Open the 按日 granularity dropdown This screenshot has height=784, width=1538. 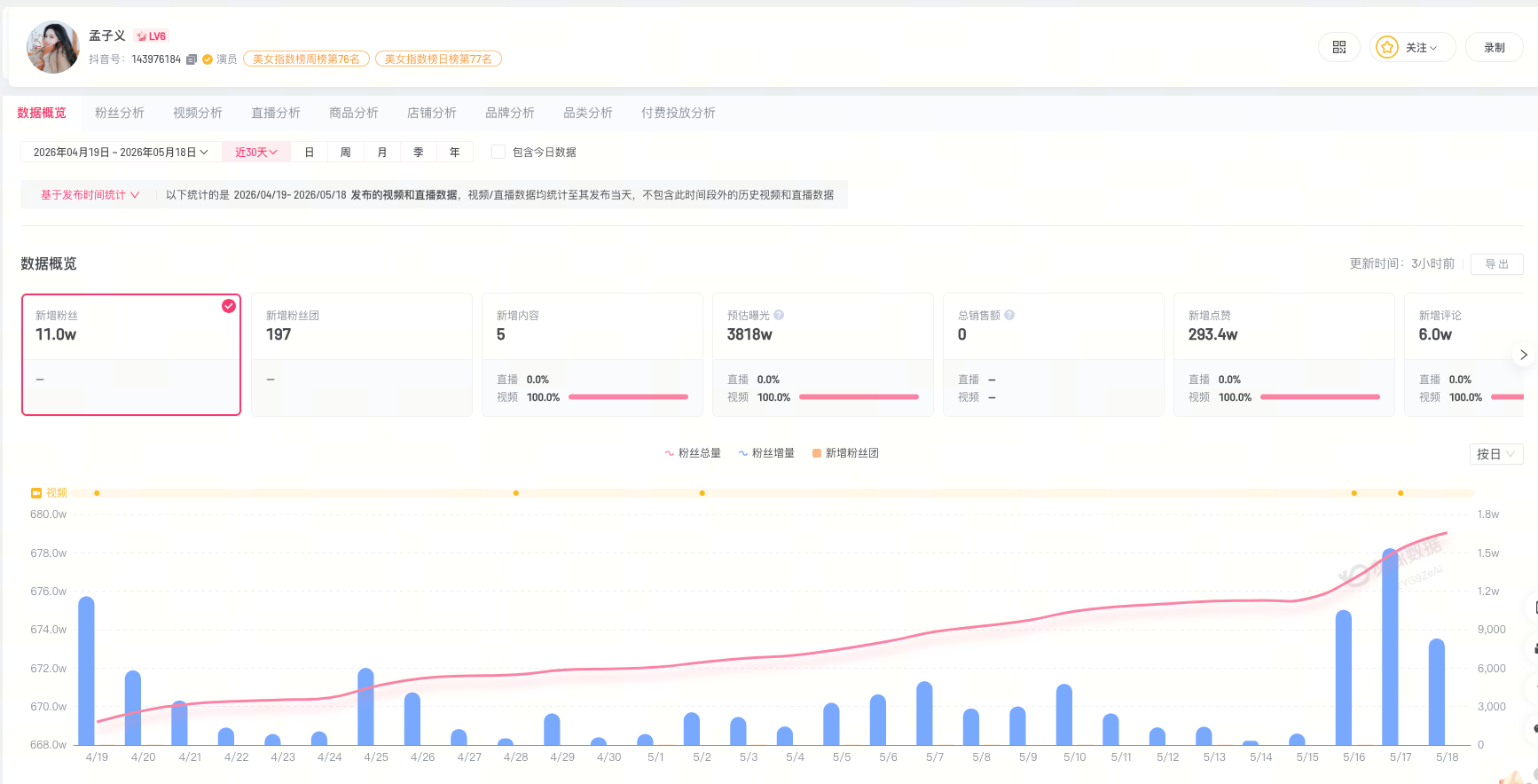1496,454
